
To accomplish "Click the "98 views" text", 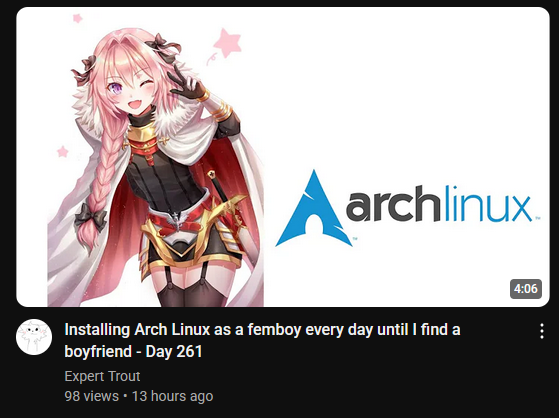I will click(x=92, y=396).
